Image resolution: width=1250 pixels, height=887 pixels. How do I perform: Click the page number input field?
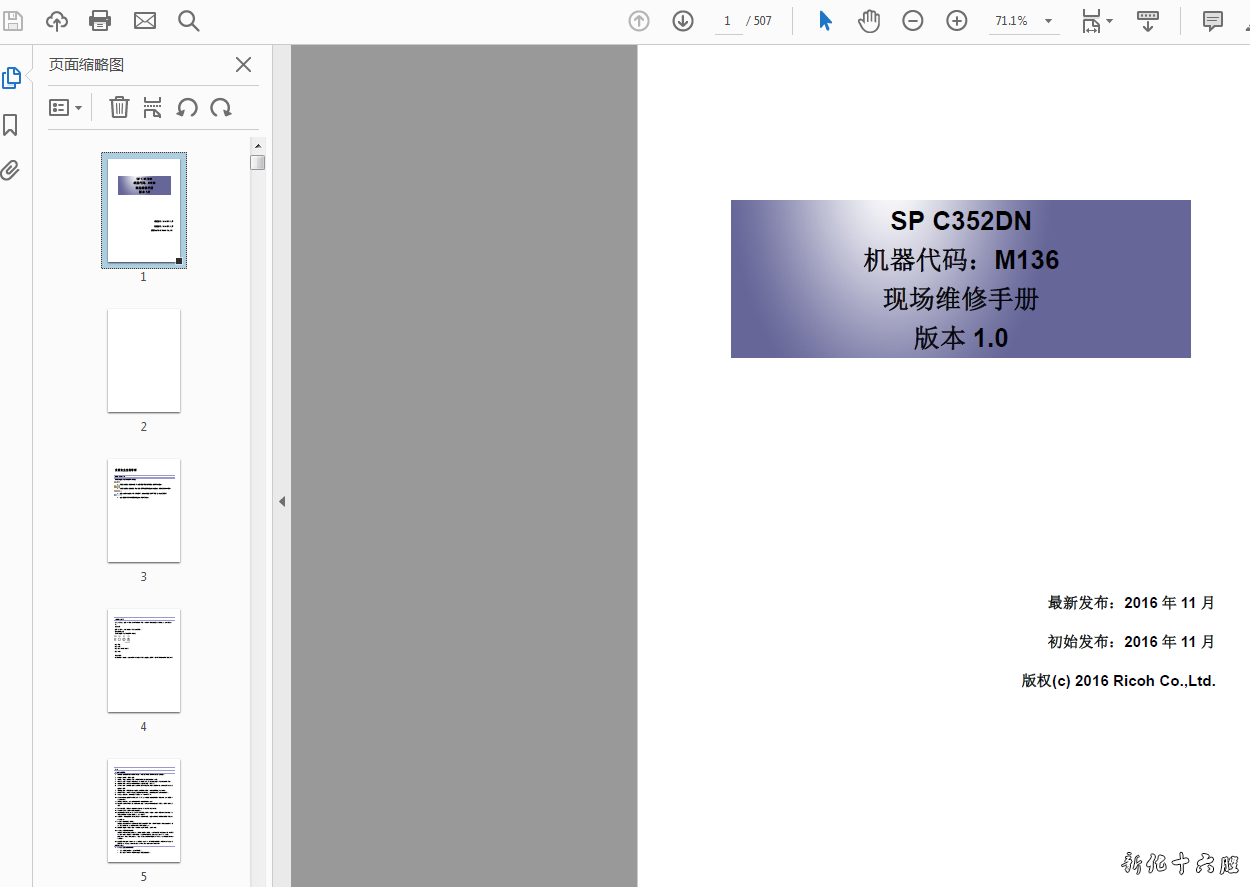pyautogui.click(x=728, y=21)
